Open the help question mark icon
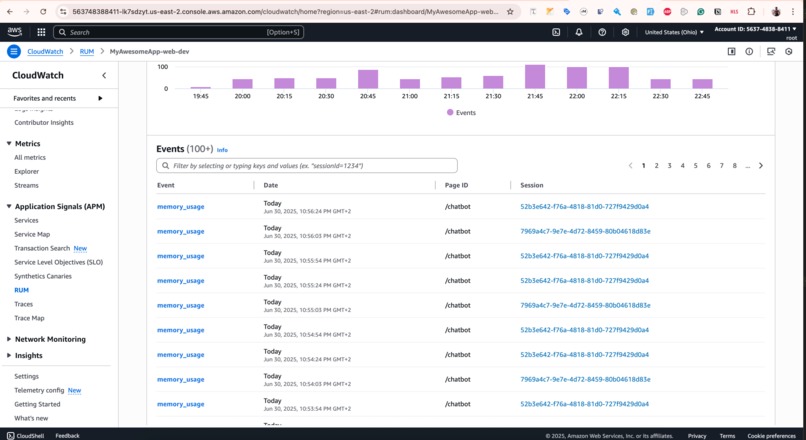The height and width of the screenshot is (440, 806). pos(602,32)
